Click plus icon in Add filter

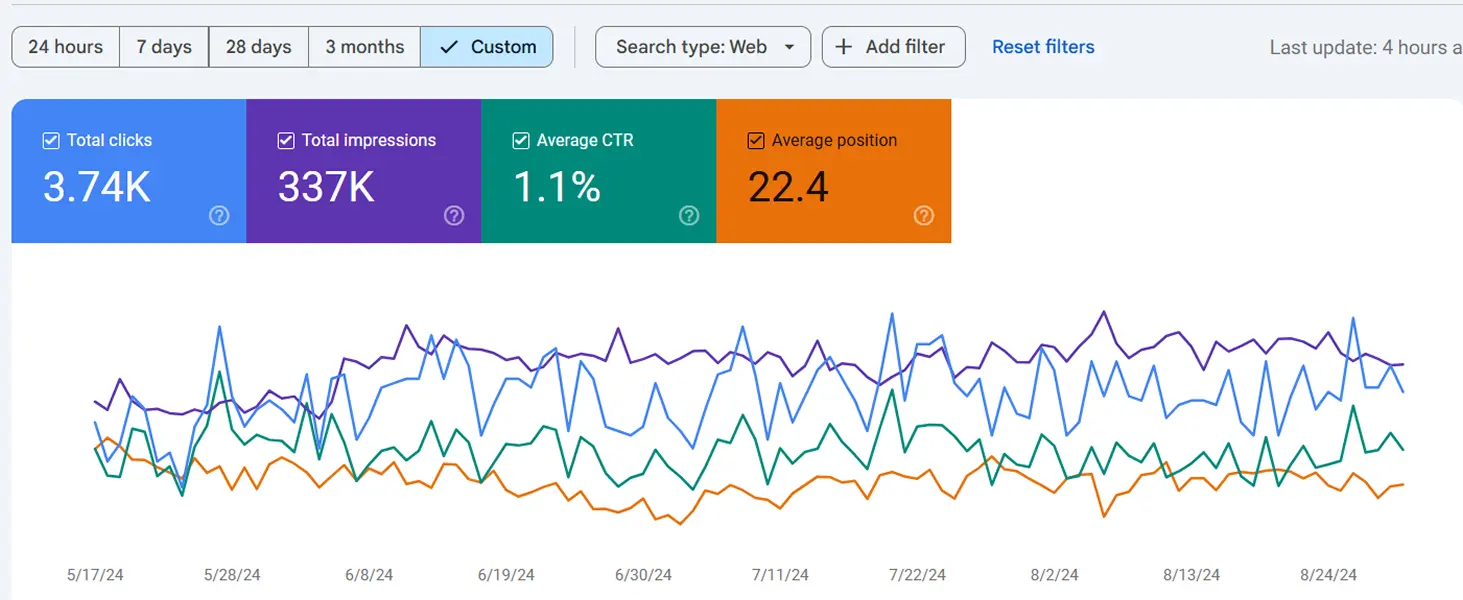[x=844, y=47]
